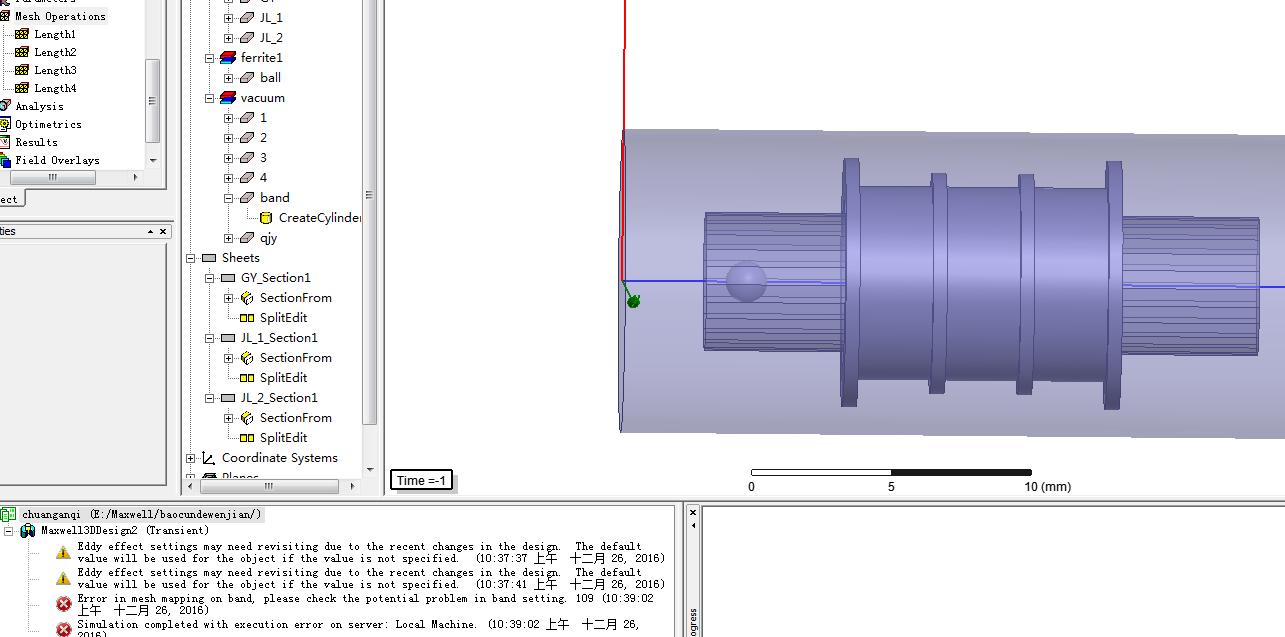Click SplitEdit icon under JL_2_Section1
1285x637 pixels.
click(247, 438)
